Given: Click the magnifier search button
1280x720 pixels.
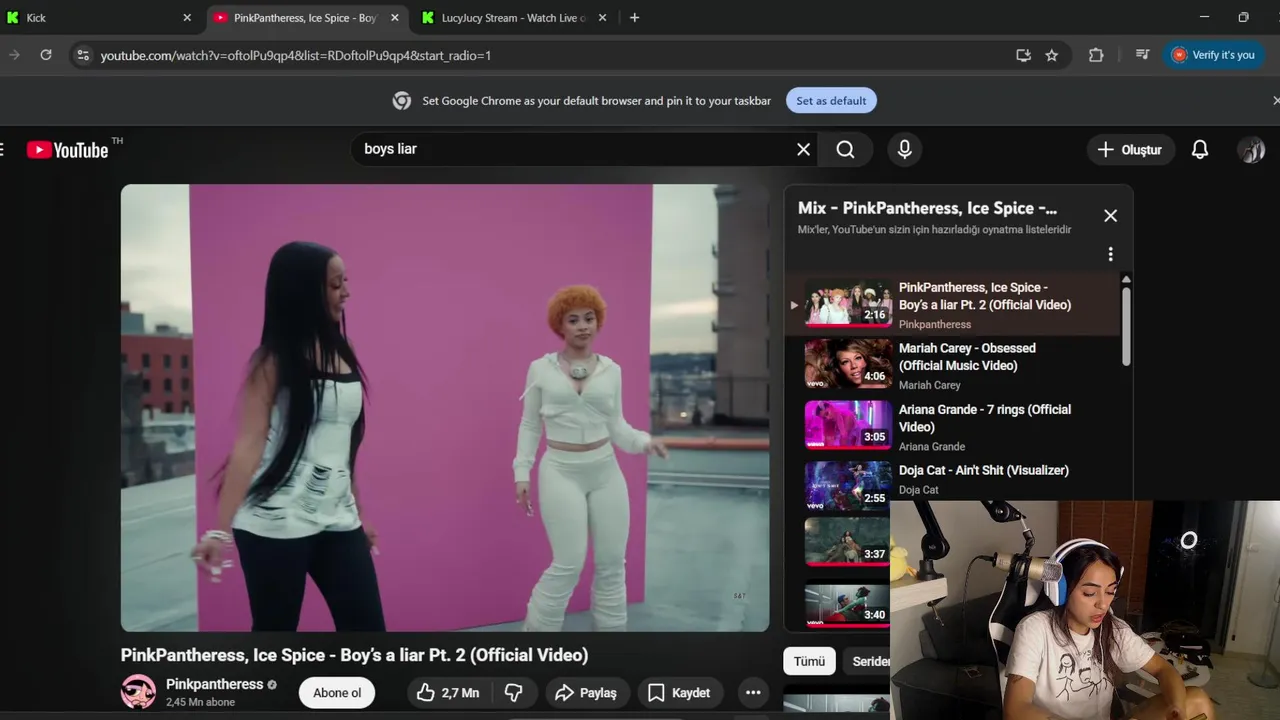Looking at the screenshot, I should click(845, 149).
